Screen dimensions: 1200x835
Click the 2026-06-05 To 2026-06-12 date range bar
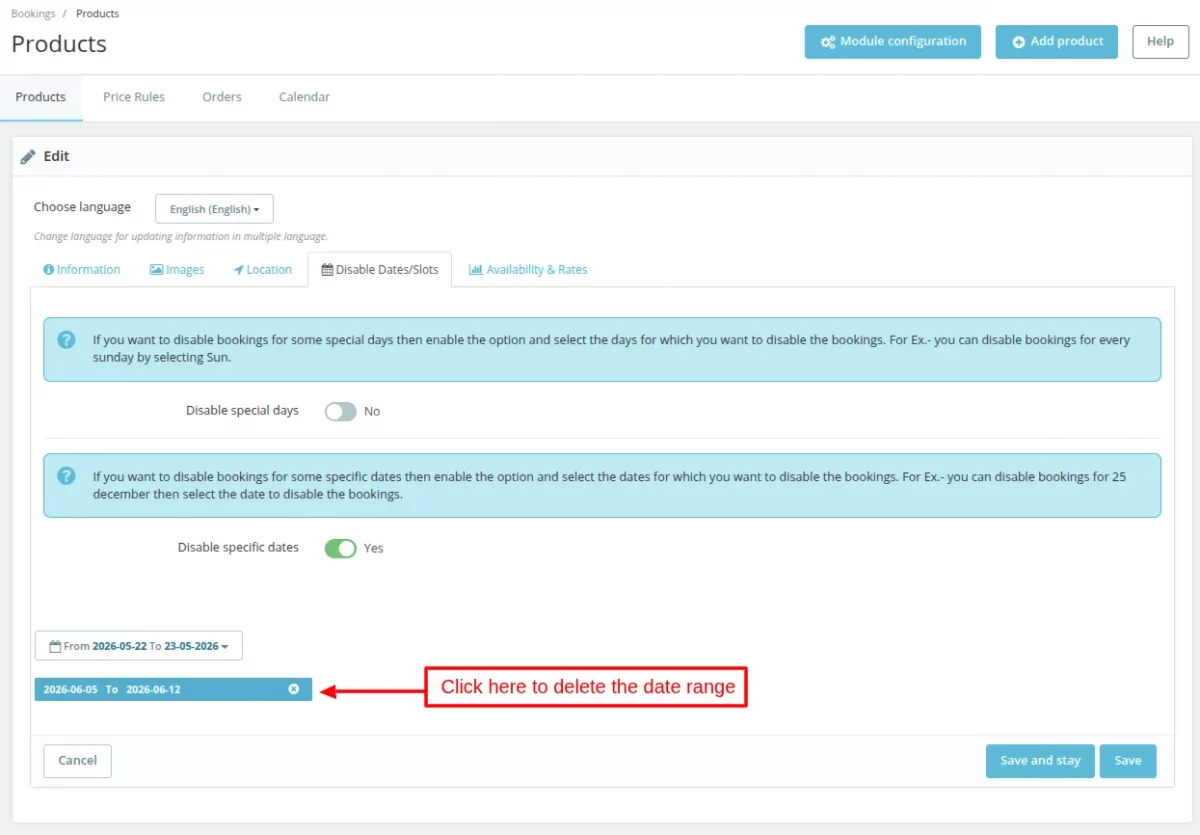[173, 689]
